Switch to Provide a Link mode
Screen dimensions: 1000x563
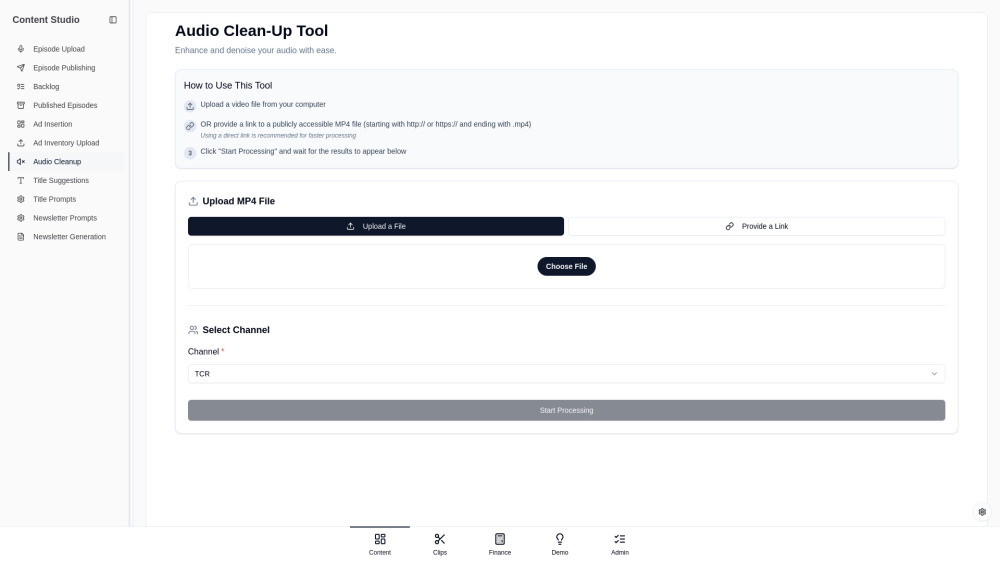756,227
